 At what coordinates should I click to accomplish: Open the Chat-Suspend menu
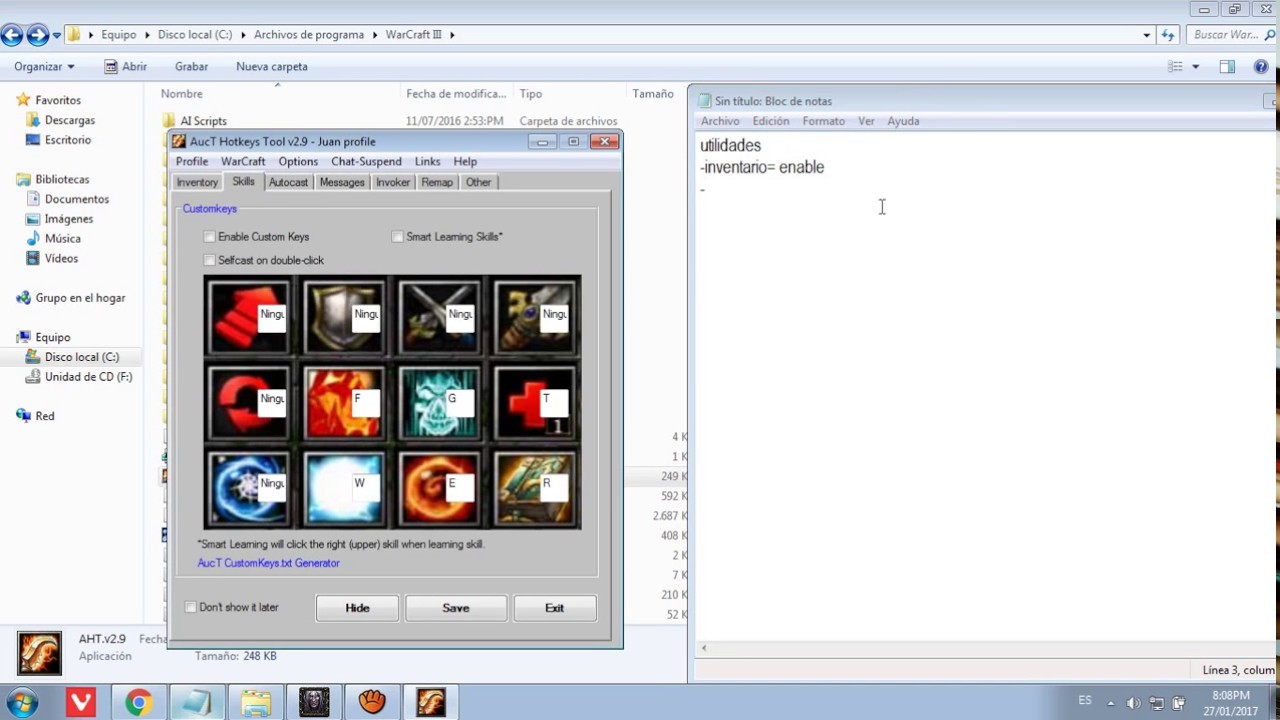click(366, 161)
